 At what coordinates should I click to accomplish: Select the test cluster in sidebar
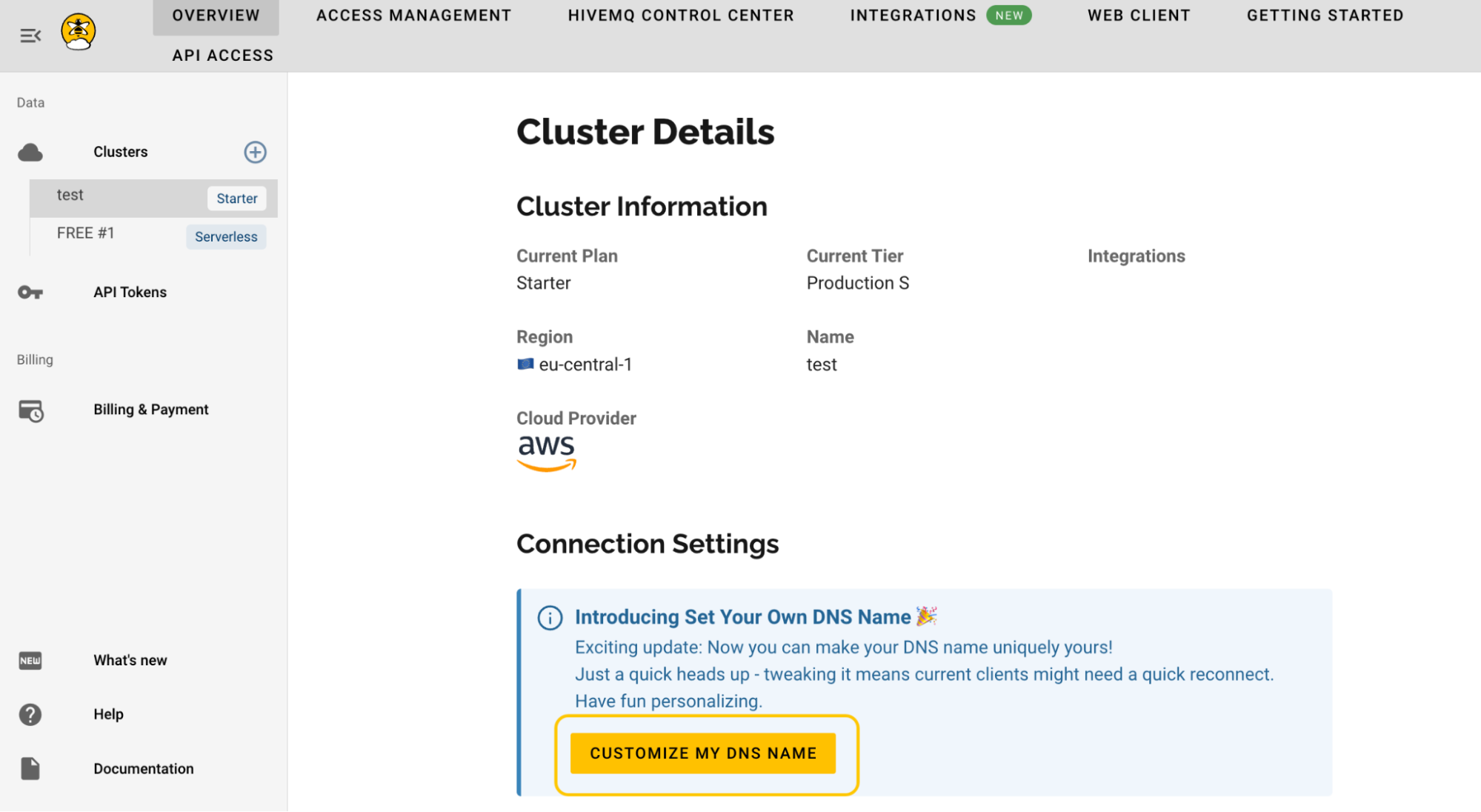point(153,198)
